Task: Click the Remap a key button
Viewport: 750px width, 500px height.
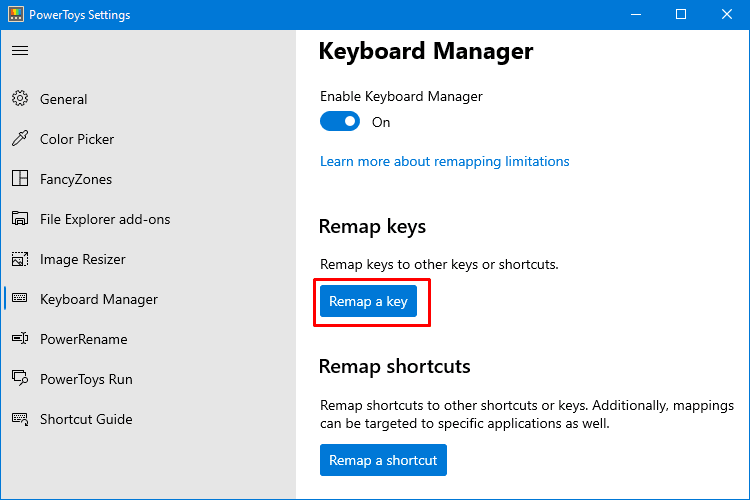Action: point(368,301)
